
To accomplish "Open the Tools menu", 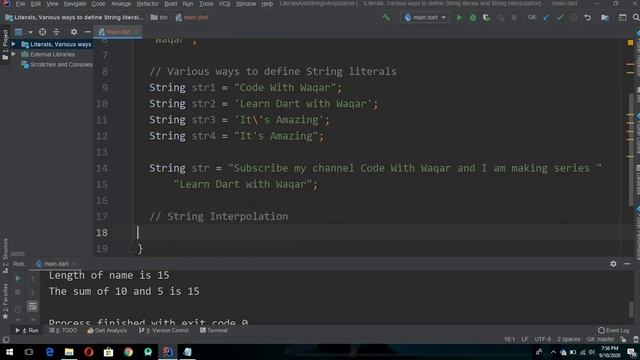I will click(206, 4).
